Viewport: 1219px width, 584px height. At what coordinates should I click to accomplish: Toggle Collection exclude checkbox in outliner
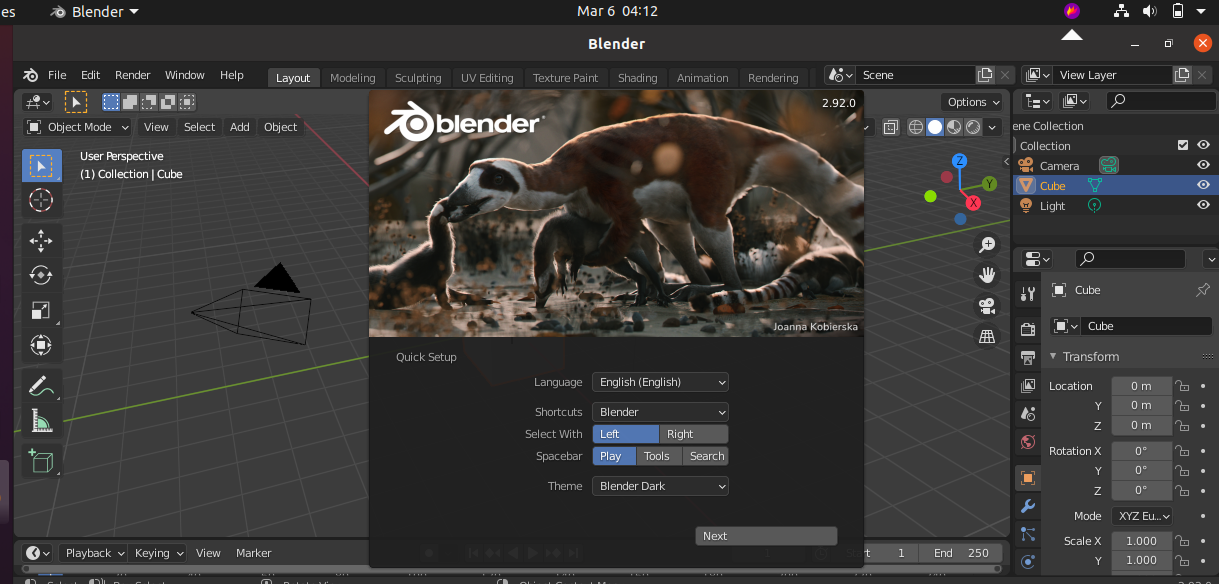pos(1183,146)
